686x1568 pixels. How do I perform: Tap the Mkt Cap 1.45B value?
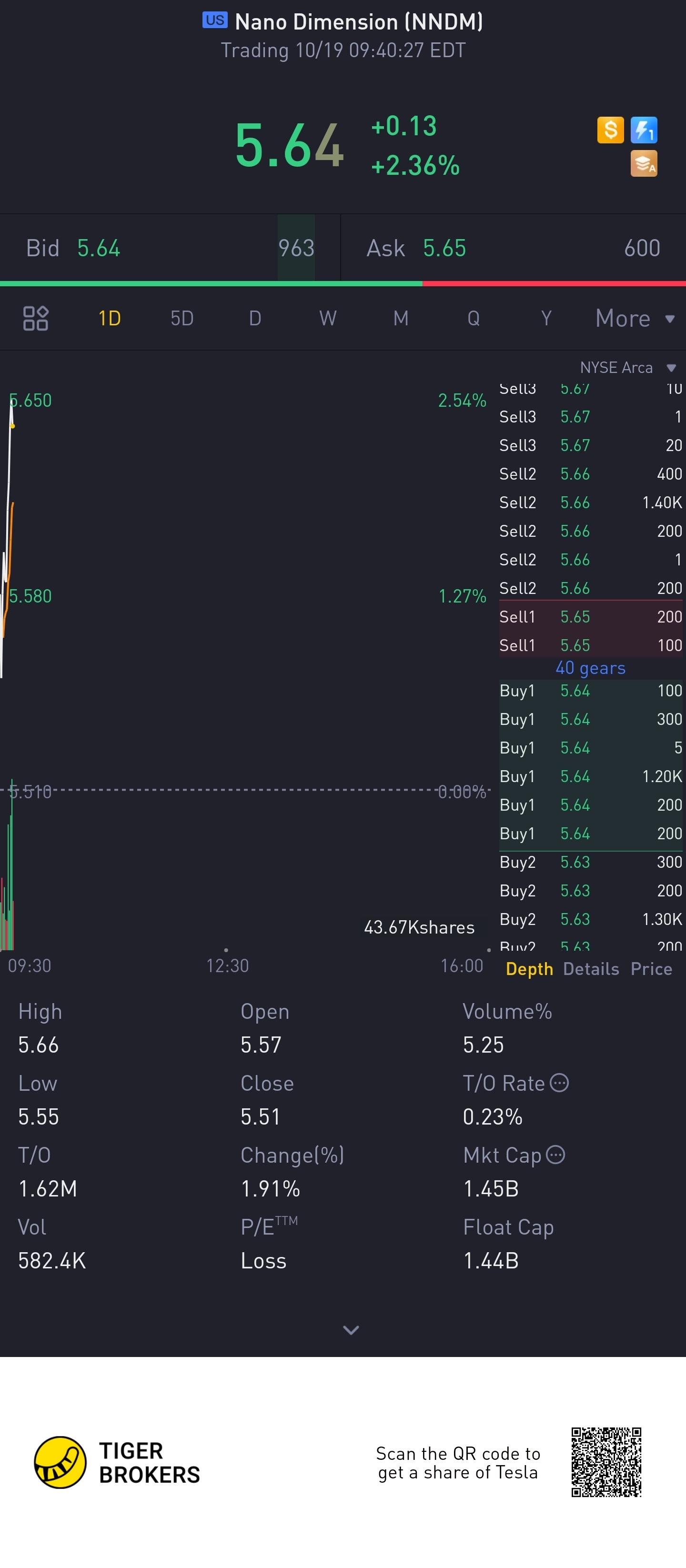pyautogui.click(x=491, y=1188)
